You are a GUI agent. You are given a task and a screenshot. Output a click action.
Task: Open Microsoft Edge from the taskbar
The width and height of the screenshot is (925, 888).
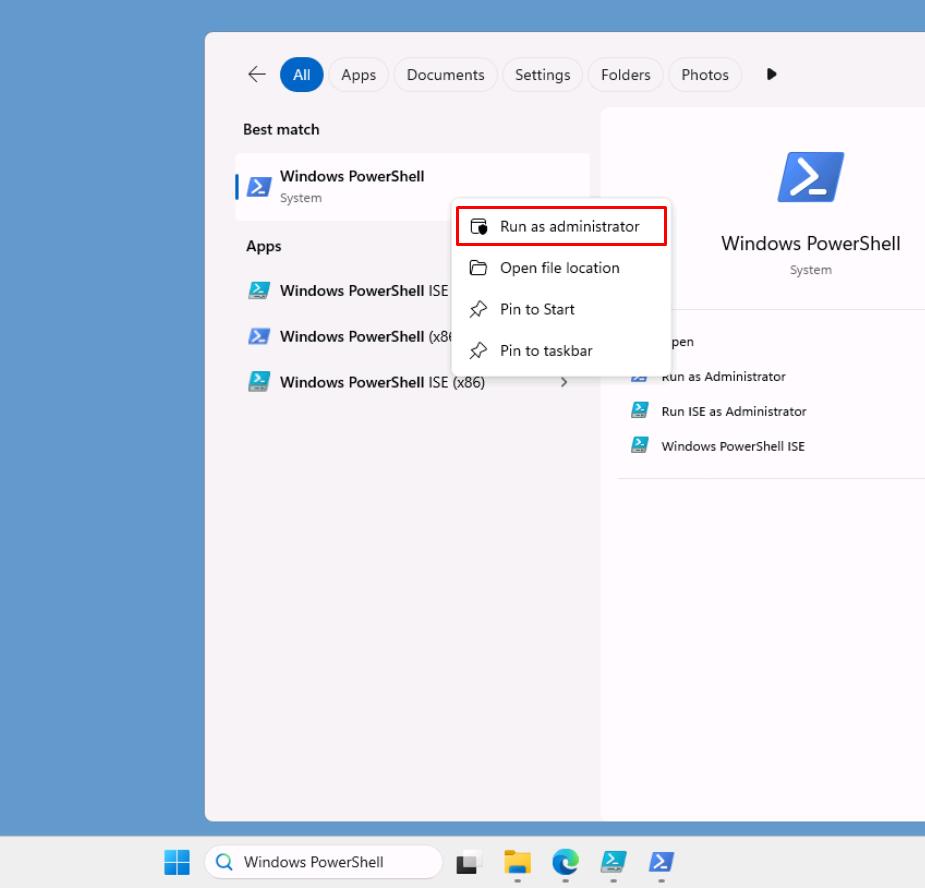(565, 862)
